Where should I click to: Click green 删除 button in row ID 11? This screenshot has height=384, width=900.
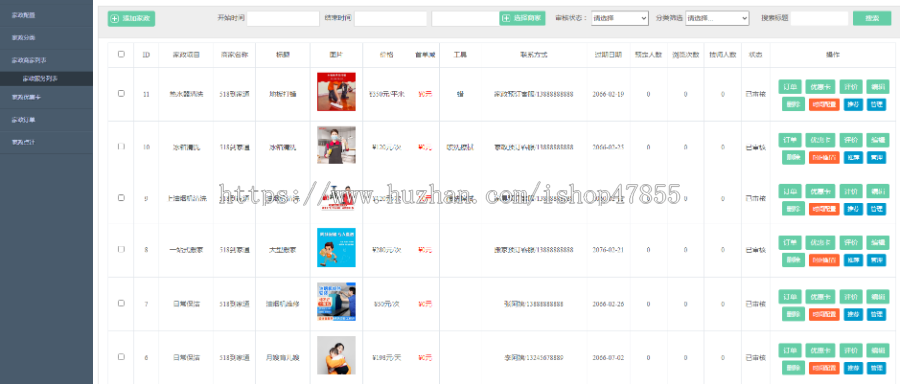point(793,104)
